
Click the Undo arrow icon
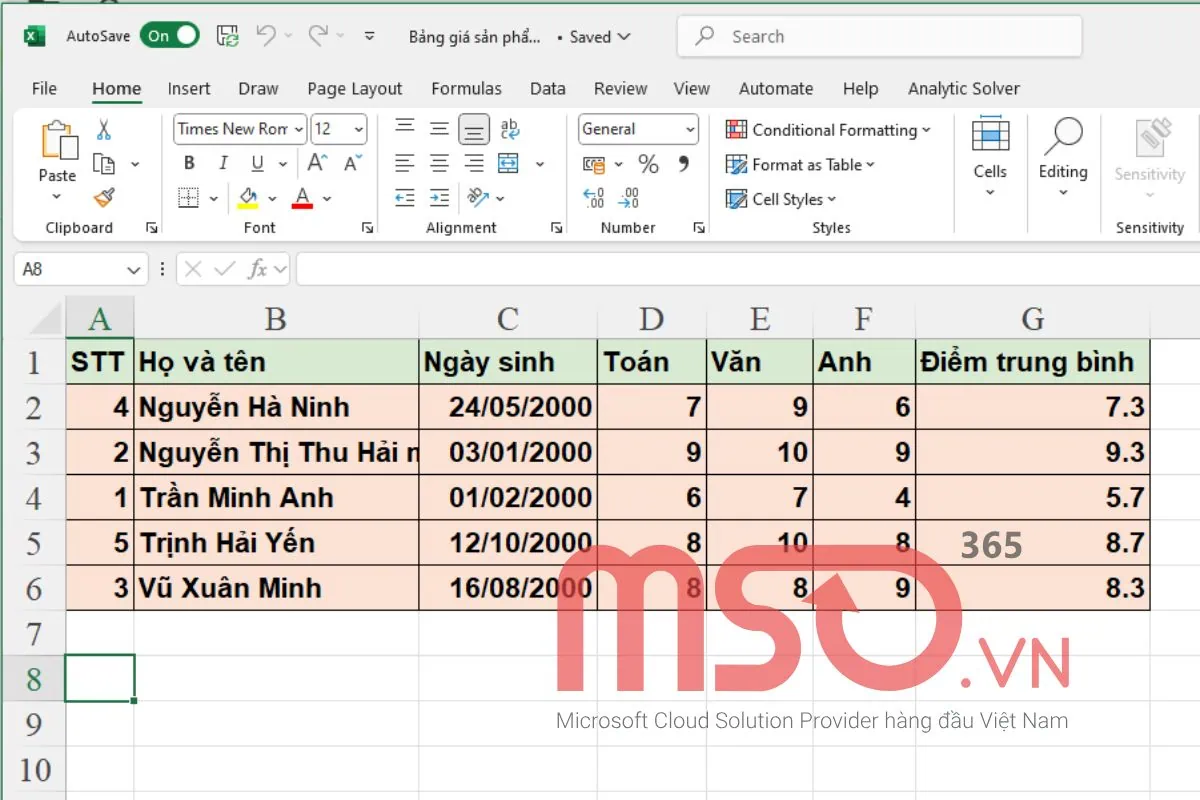coord(265,37)
